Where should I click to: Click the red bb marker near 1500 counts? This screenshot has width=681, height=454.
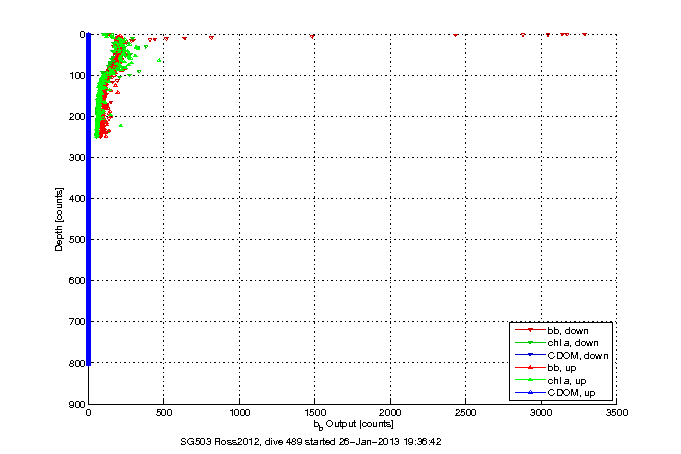(312, 36)
